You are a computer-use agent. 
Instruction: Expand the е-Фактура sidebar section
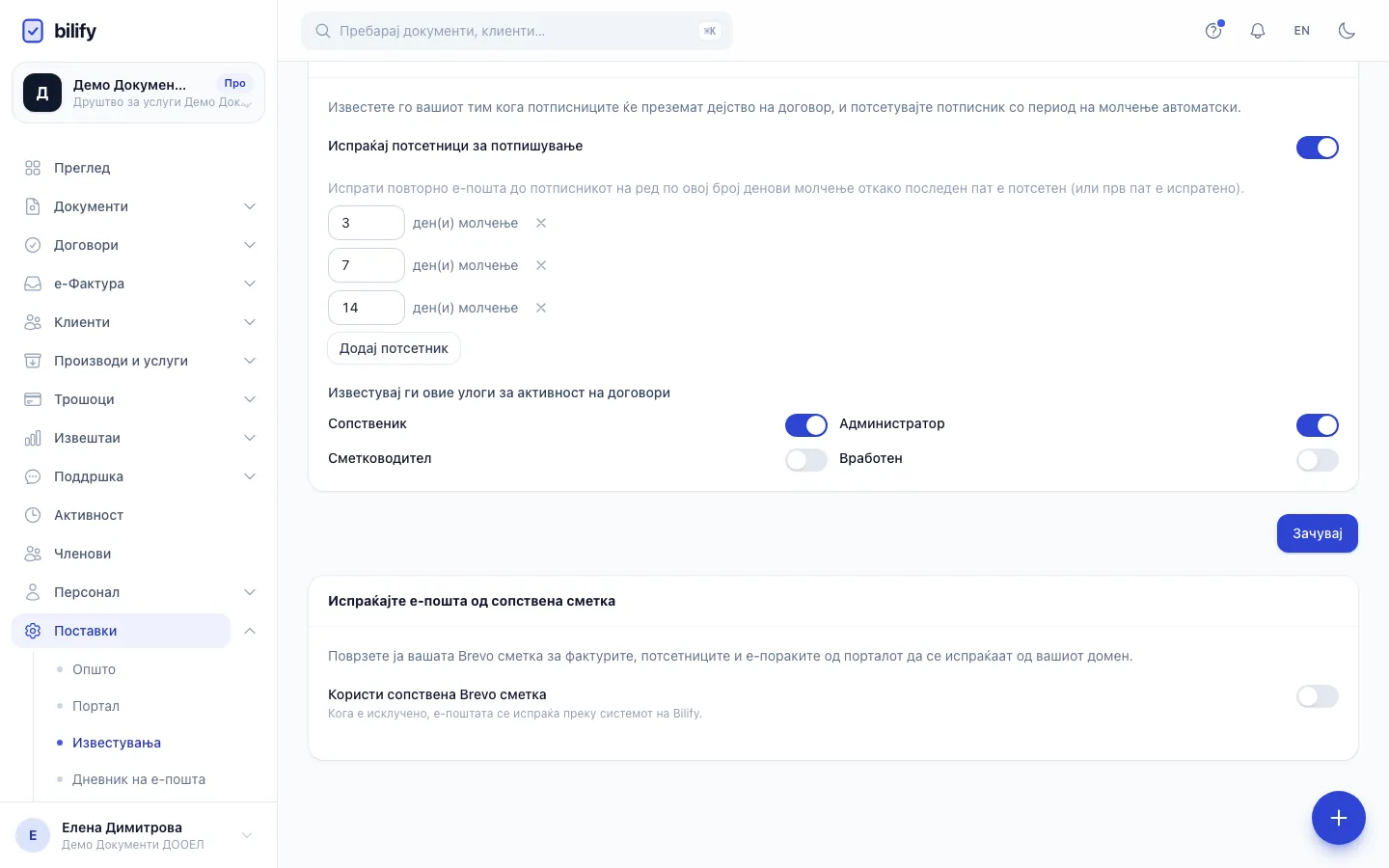tap(139, 284)
